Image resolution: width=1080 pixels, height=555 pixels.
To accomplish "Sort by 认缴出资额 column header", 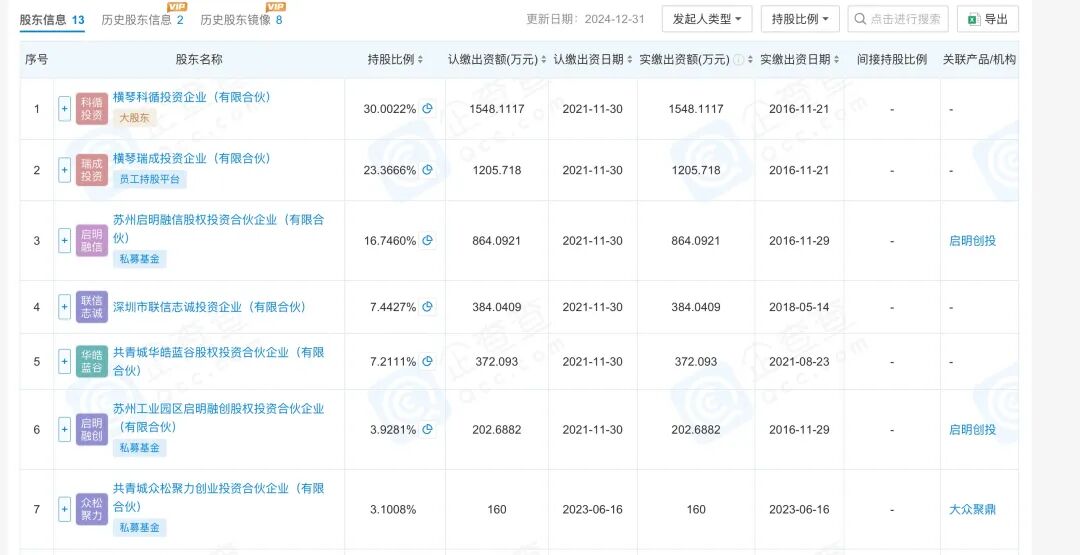I will tap(496, 60).
